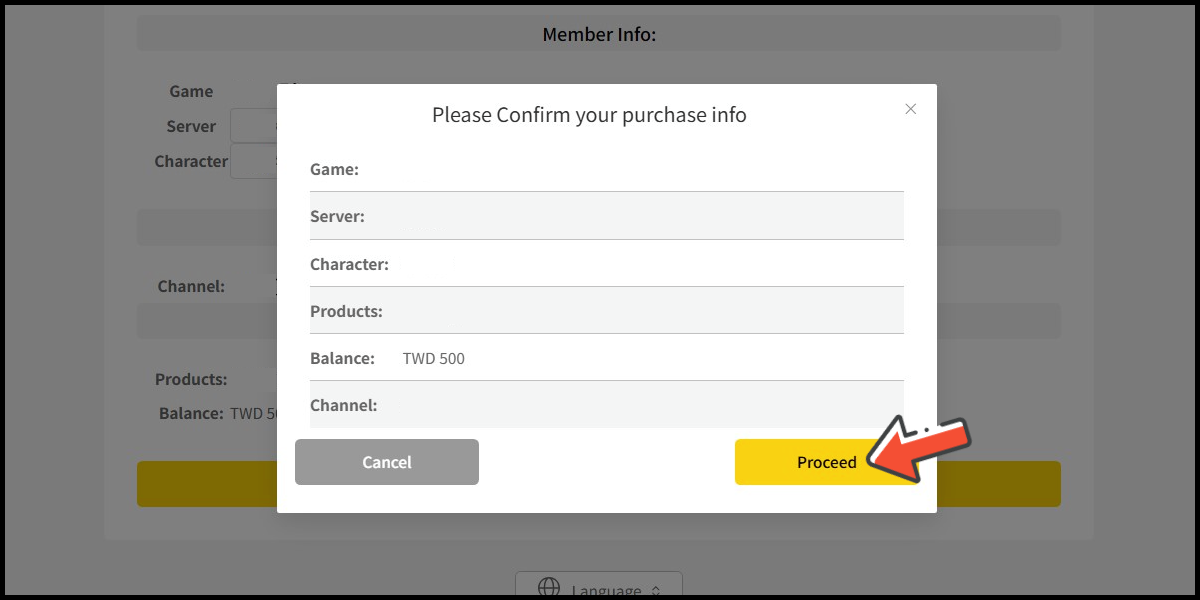Select the Character row in confirmation list

coord(606,264)
